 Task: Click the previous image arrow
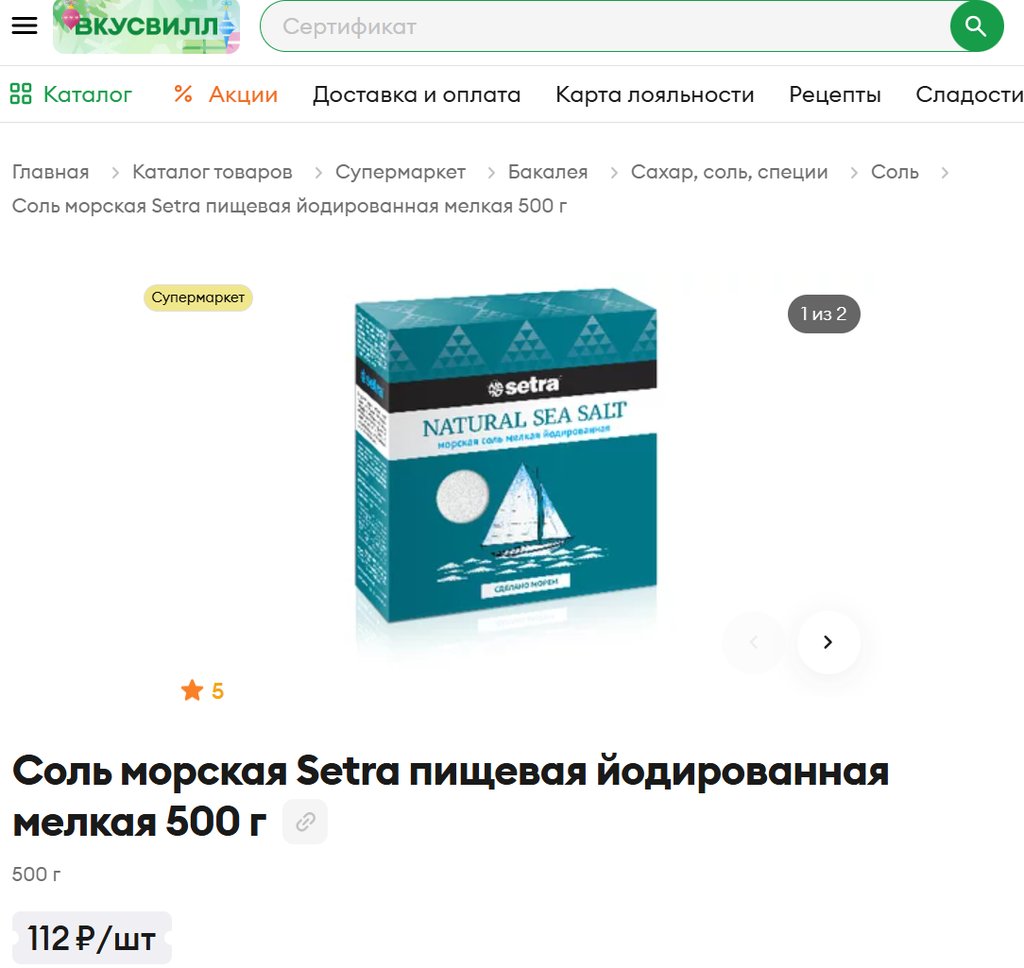point(754,642)
